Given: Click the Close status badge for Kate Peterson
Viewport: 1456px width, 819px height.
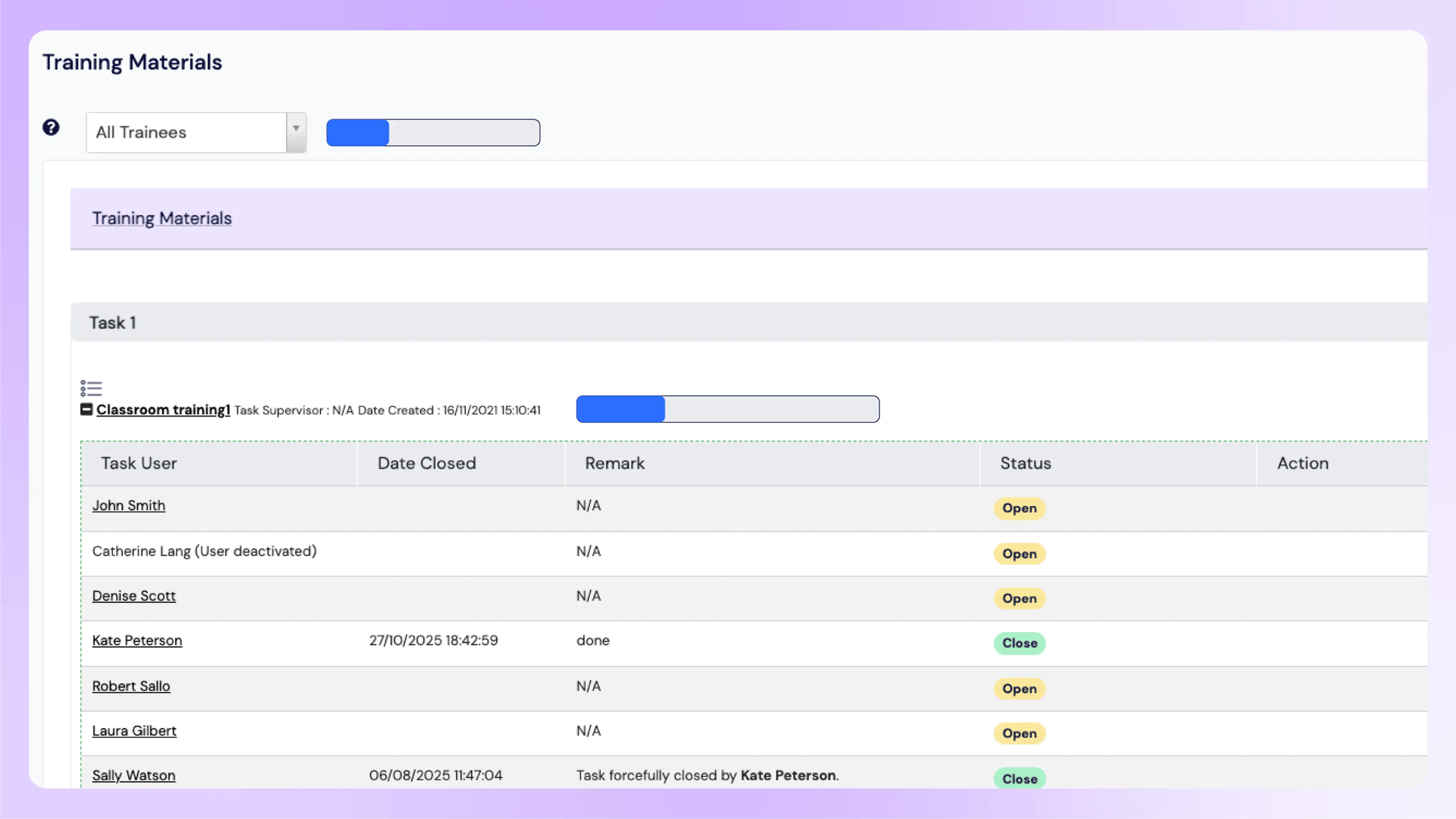Looking at the screenshot, I should (x=1019, y=643).
